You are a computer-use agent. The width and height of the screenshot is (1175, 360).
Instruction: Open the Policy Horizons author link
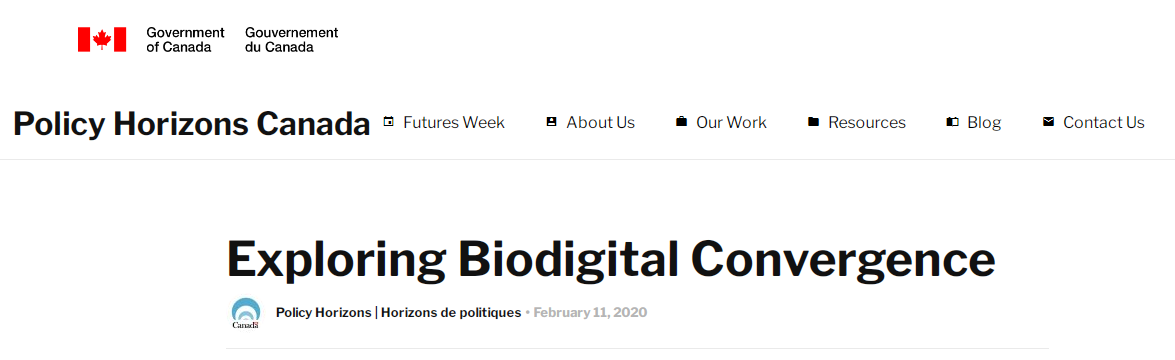point(398,313)
